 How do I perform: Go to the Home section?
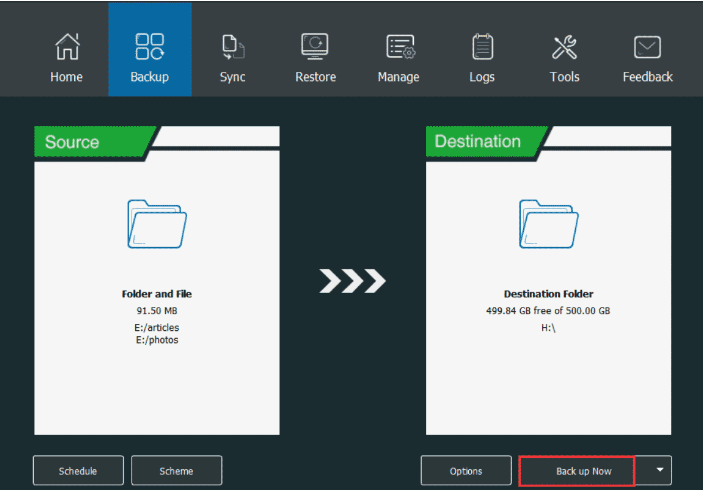point(66,58)
